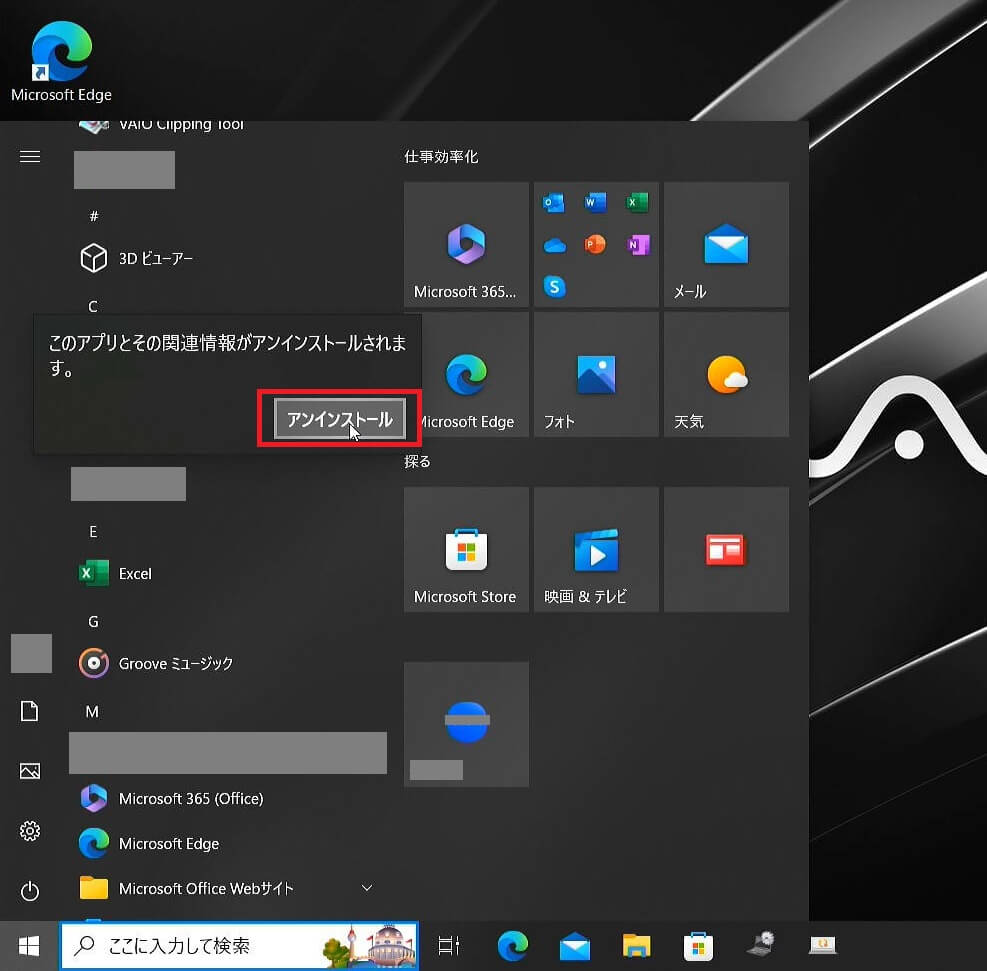Open Microsoft Store from the taskbar
987x971 pixels.
click(x=698, y=946)
